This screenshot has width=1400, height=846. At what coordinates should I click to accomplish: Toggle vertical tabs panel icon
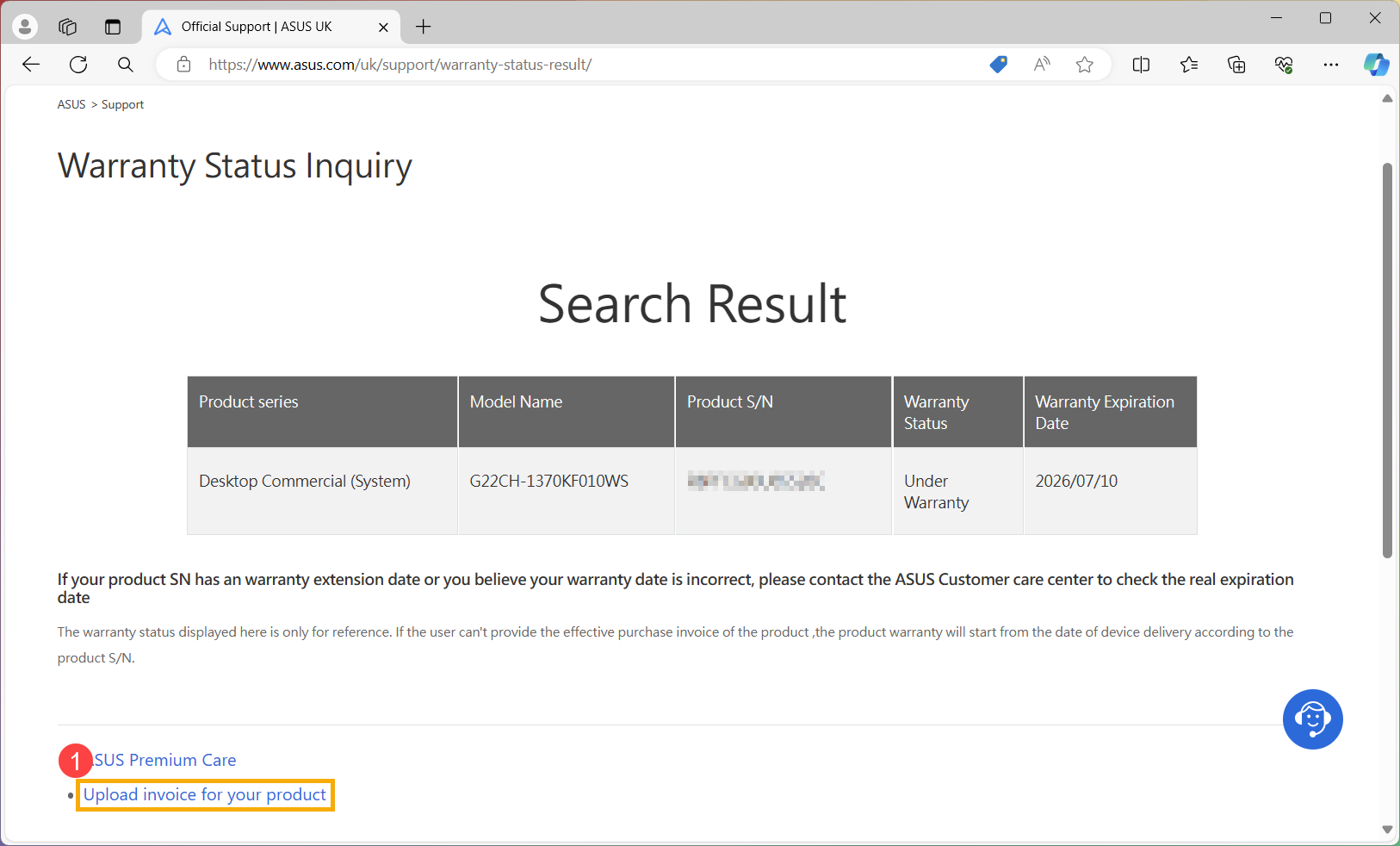tap(113, 27)
